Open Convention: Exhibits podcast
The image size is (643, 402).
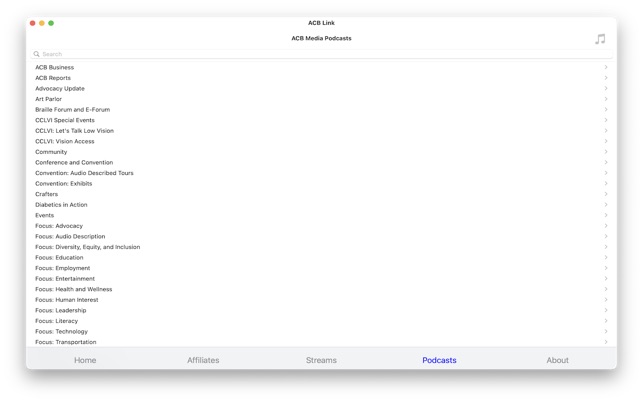pos(322,183)
